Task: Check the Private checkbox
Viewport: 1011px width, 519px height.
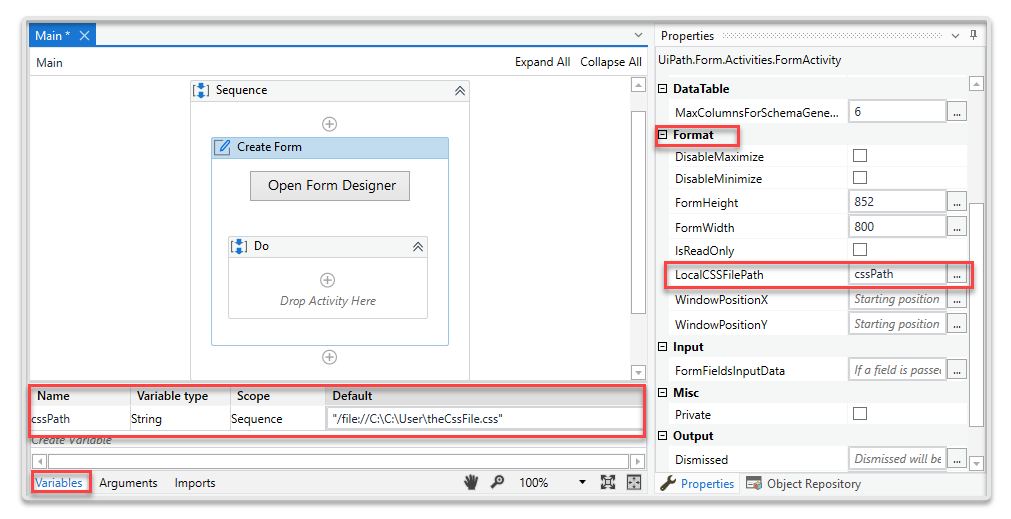Action: [859, 413]
